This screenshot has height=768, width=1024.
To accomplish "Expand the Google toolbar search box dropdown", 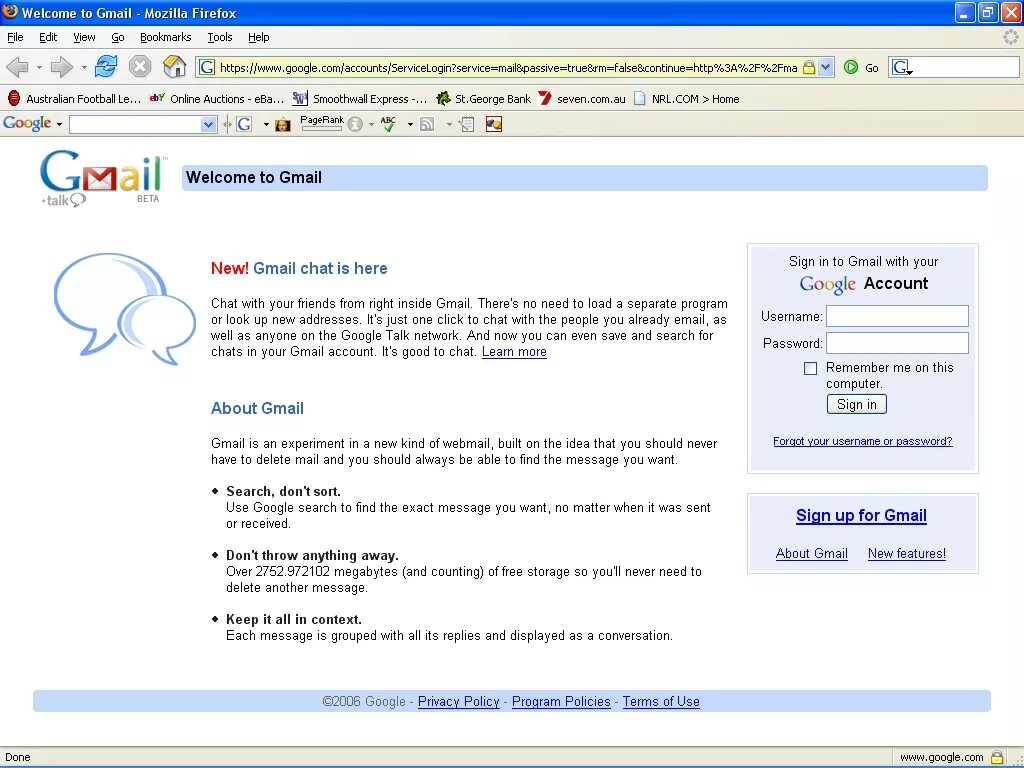I will pos(208,124).
